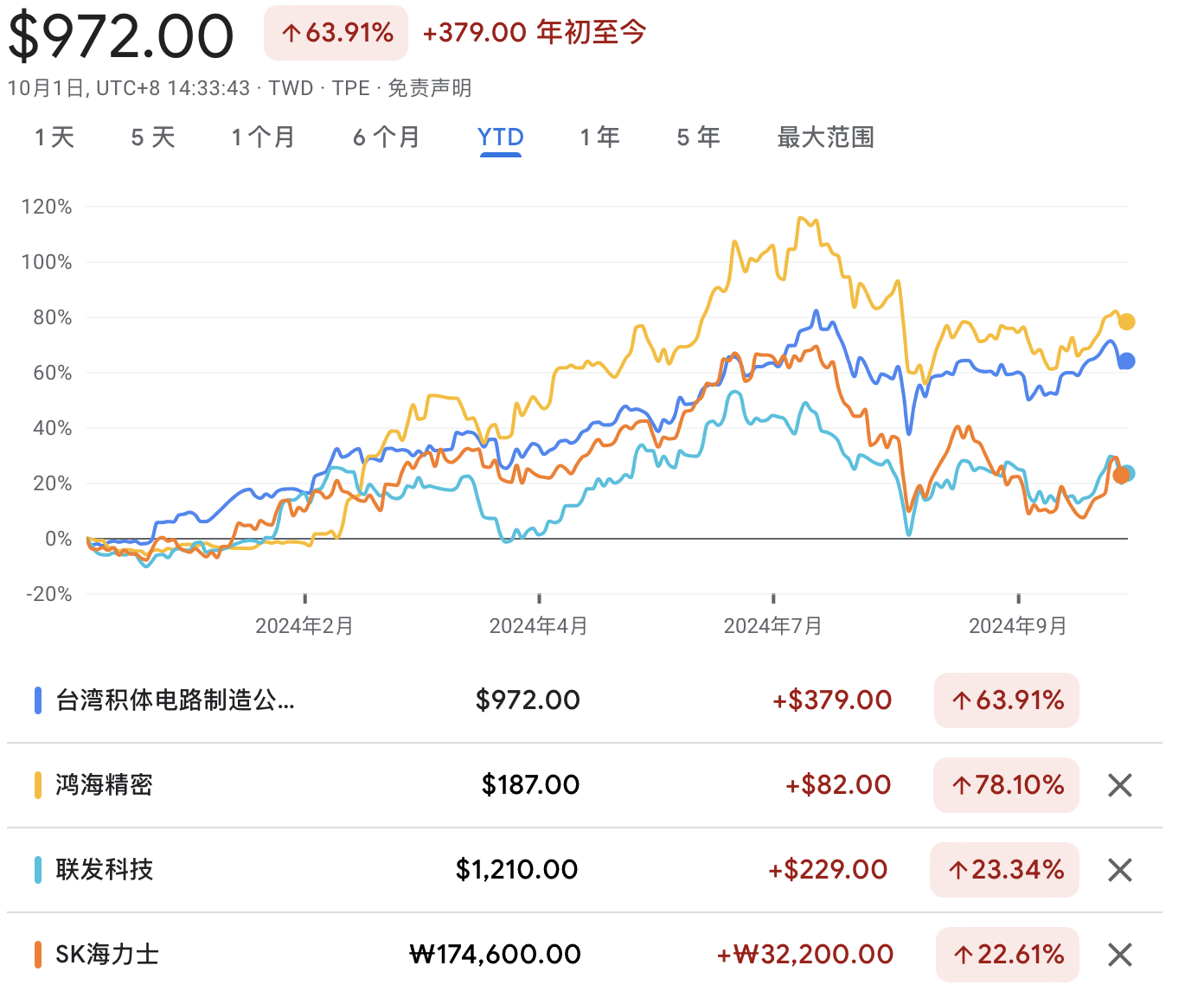Open the 免责声明 disclaimer link
Image resolution: width=1204 pixels, height=991 pixels.
[429, 88]
